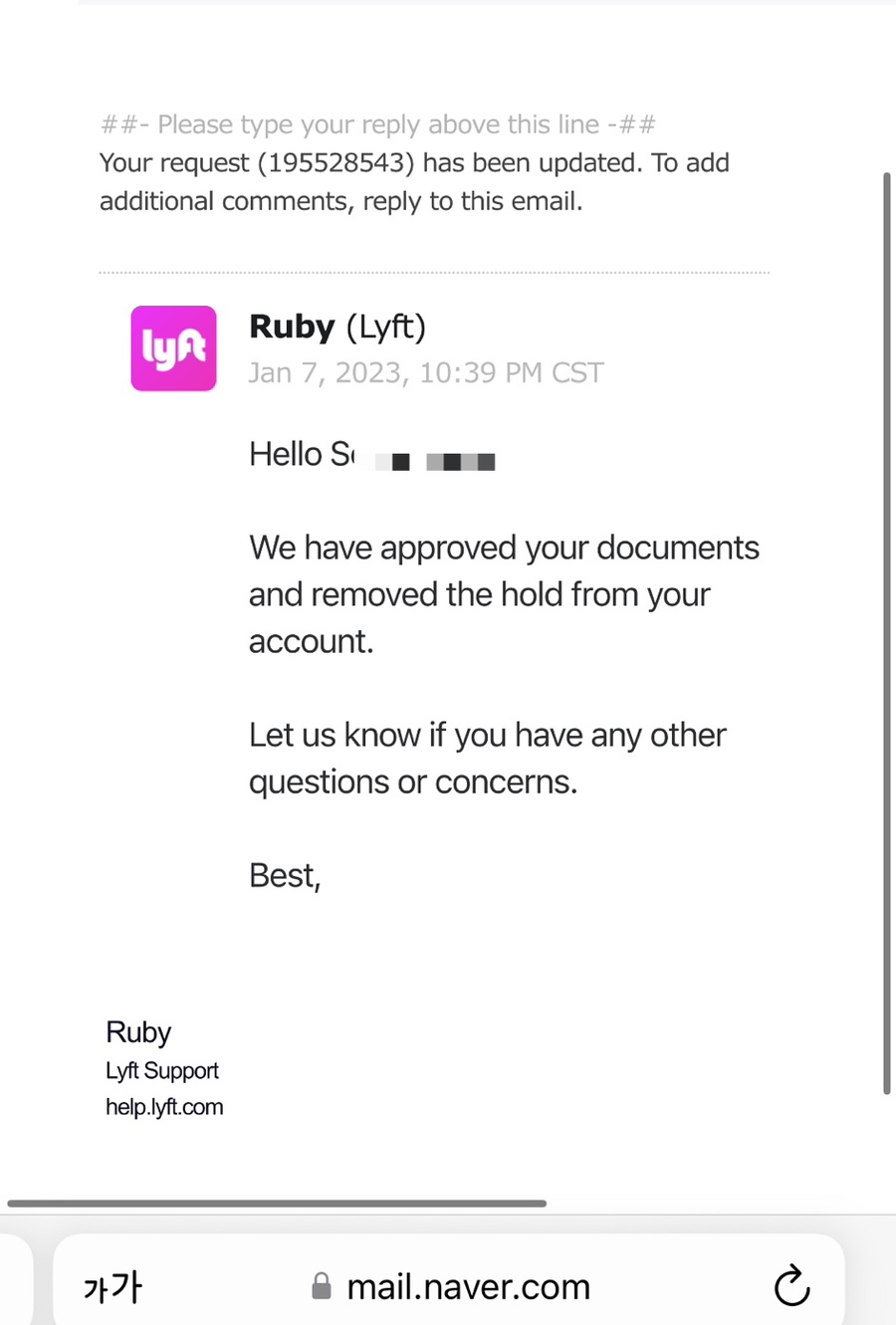
Task: Open the 가가 text size options
Action: [112, 1287]
